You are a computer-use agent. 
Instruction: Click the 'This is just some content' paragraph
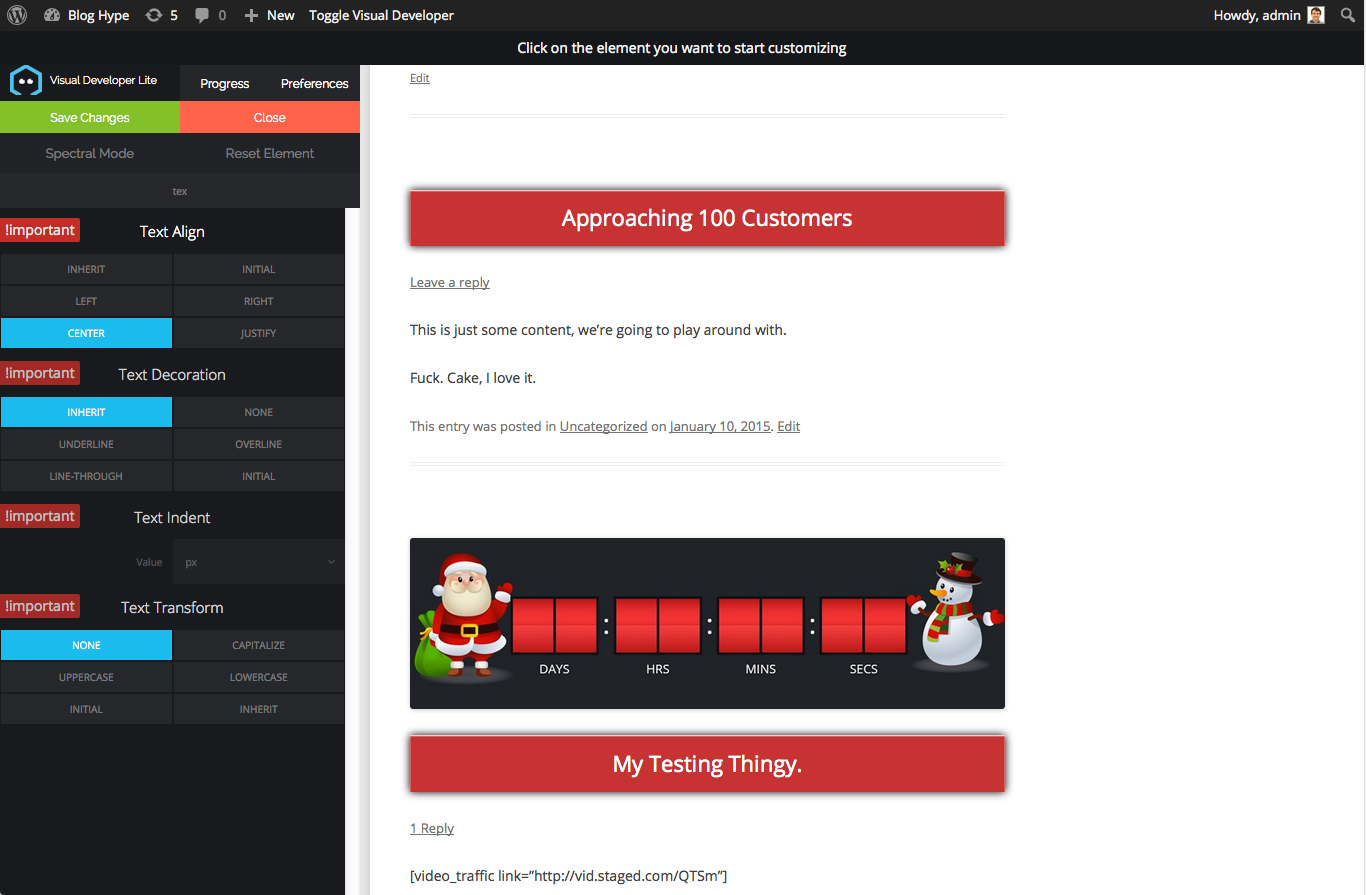click(598, 330)
